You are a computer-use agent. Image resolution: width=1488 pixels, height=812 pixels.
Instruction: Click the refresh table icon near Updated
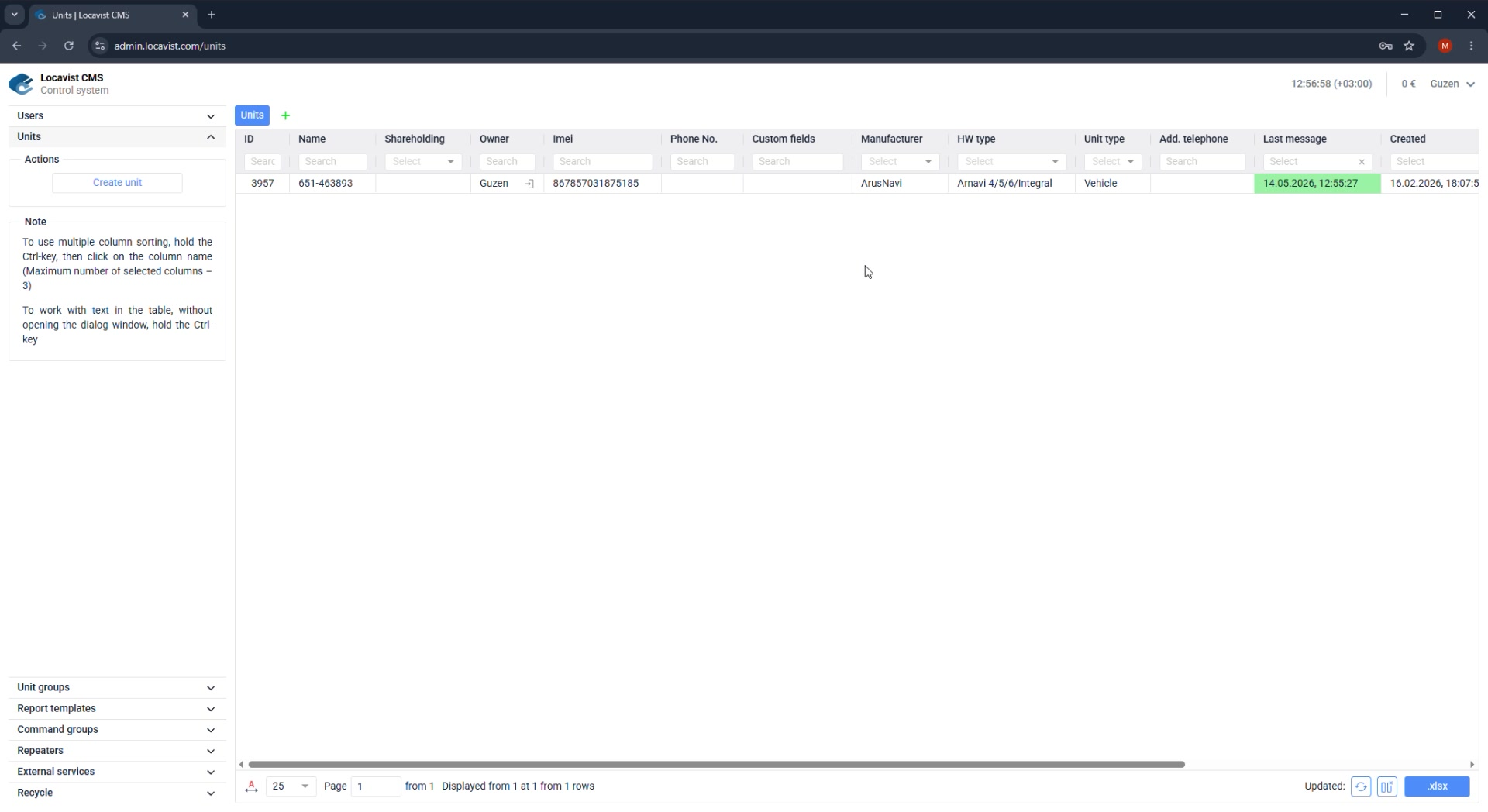pos(1360,786)
